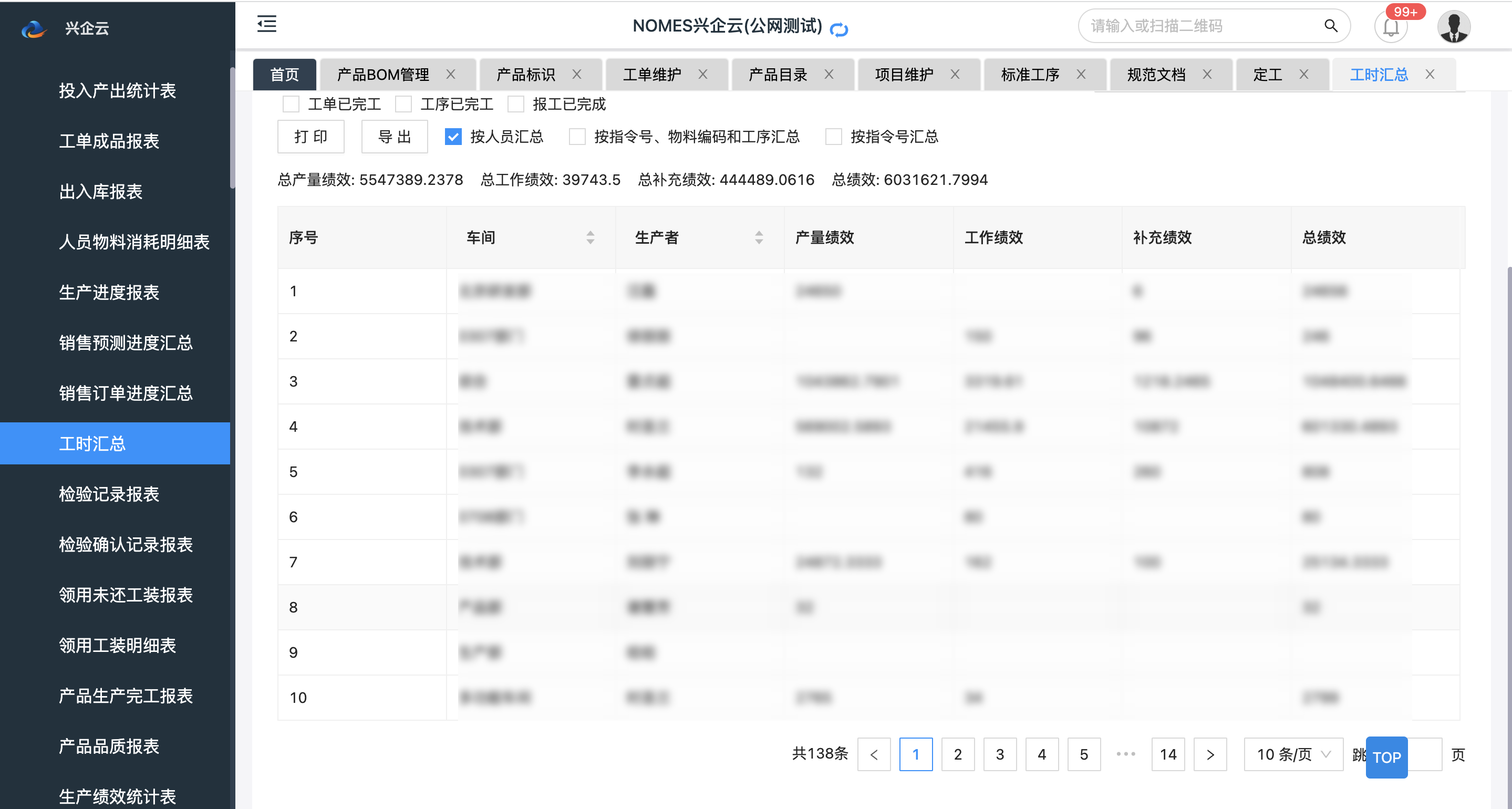Close the 产品标识 tab
The image size is (1512, 809).
(x=576, y=74)
